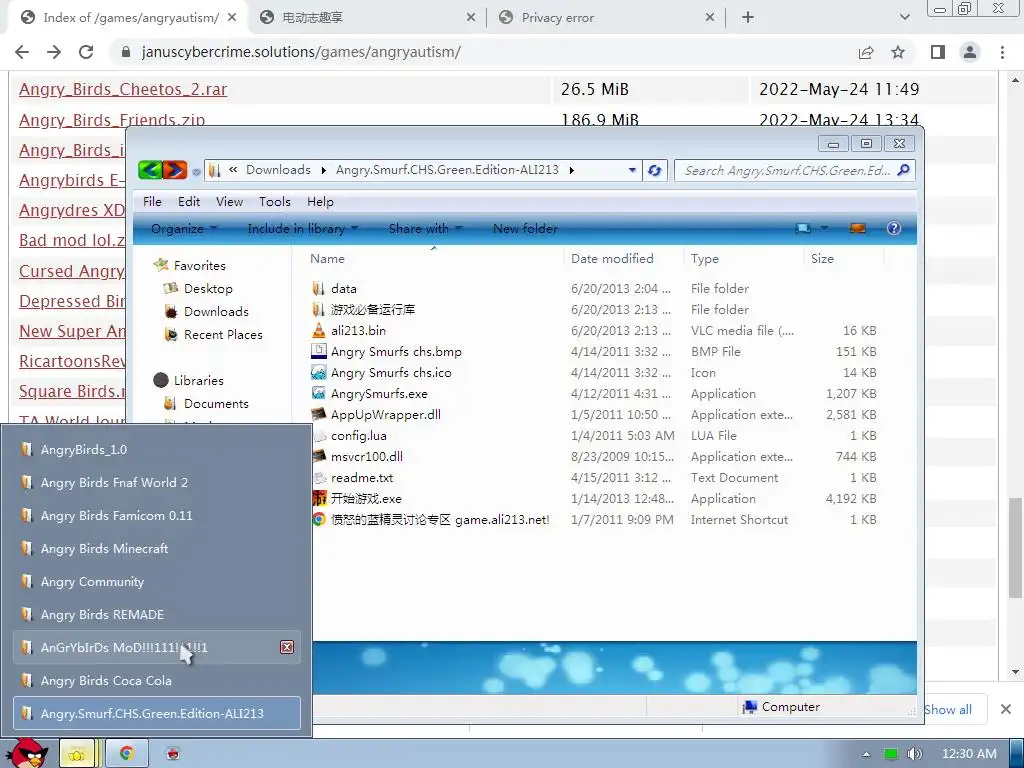Open the Edit menu in Explorer
Image resolution: width=1024 pixels, height=768 pixels.
[x=189, y=202]
